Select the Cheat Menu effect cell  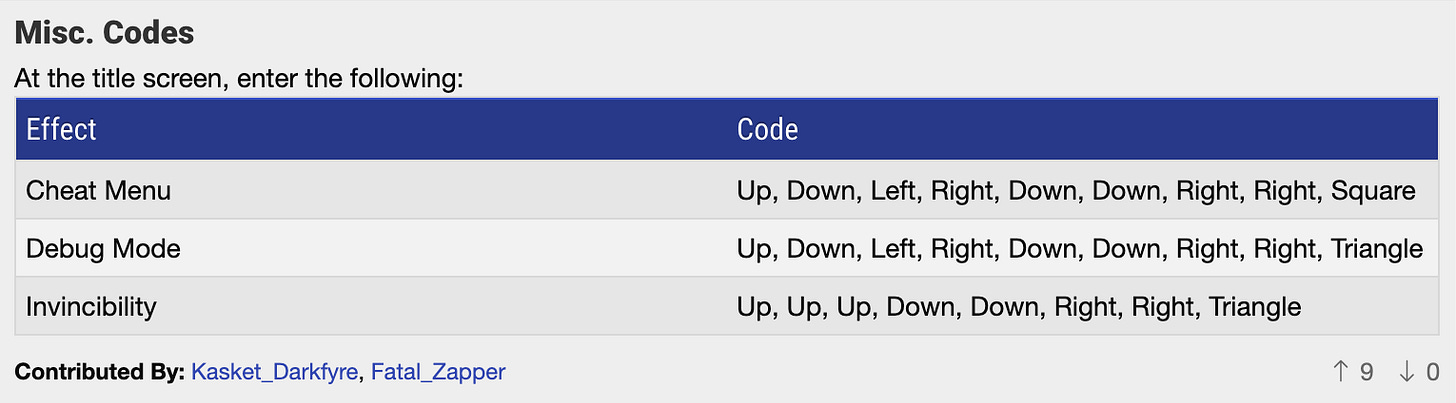click(371, 190)
